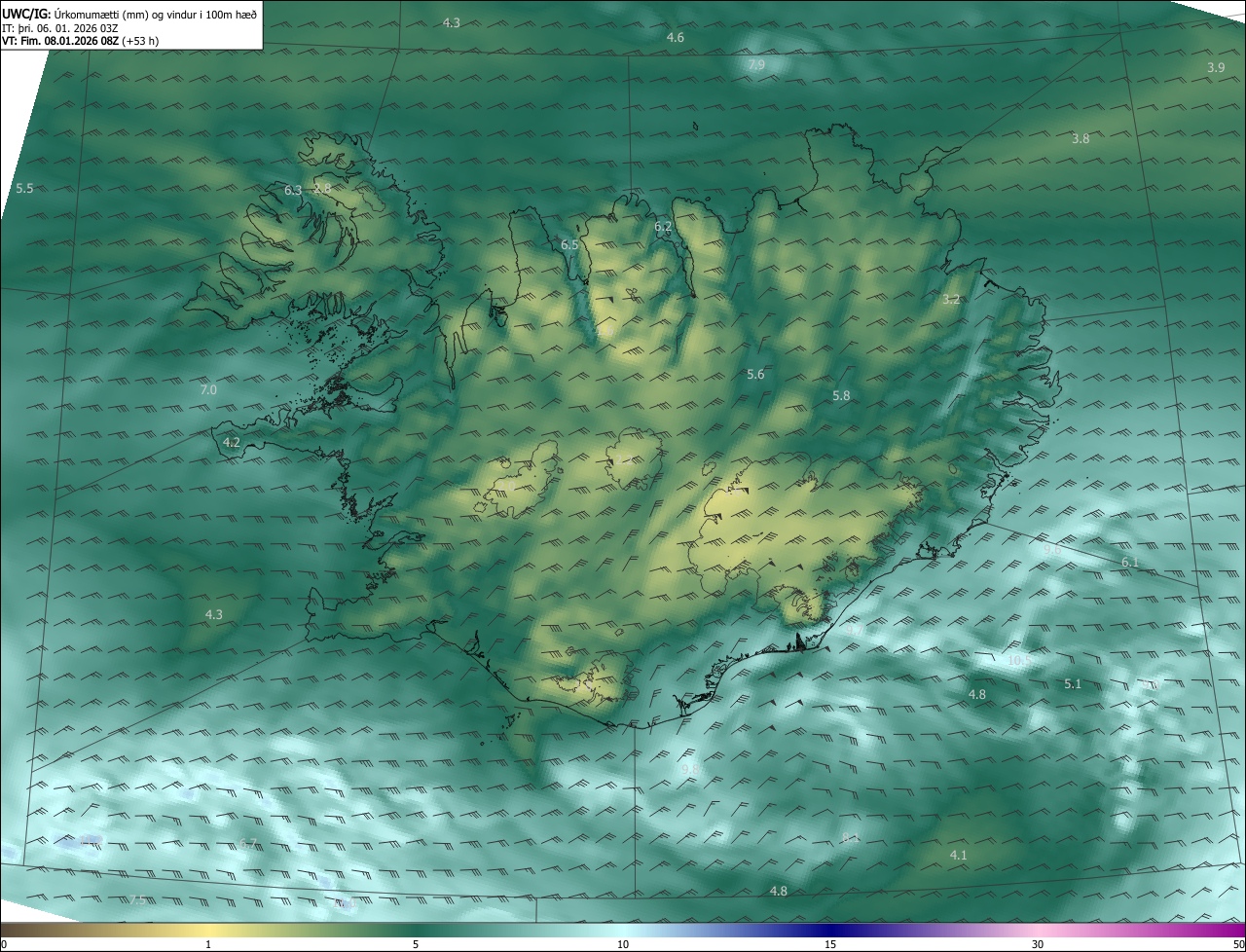Click the 7.0 value west of Iceland
The image size is (1246, 952).
tap(208, 389)
